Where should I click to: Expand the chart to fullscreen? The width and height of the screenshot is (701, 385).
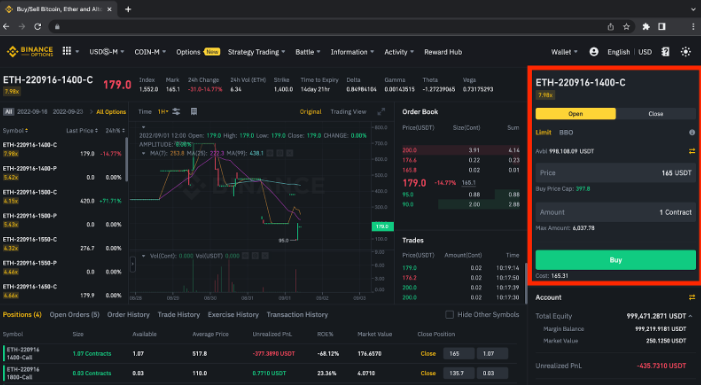coord(381,112)
